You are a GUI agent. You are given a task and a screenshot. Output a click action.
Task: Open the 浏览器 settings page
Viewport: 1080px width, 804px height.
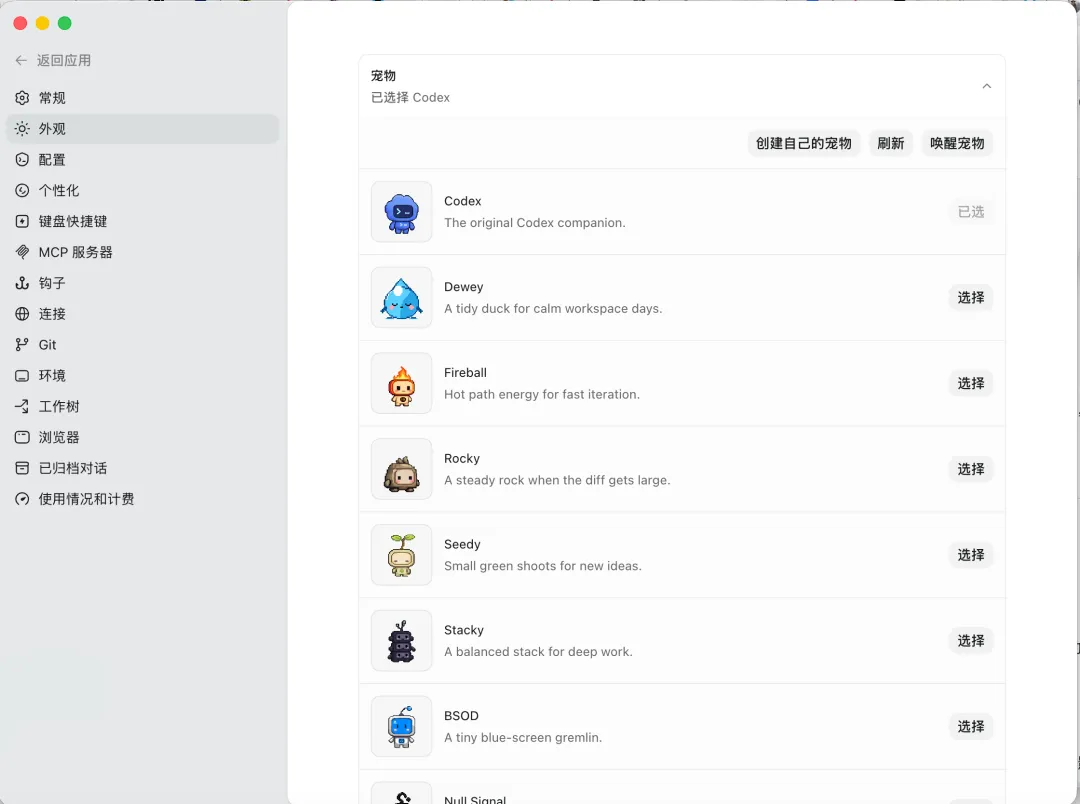click(143, 437)
